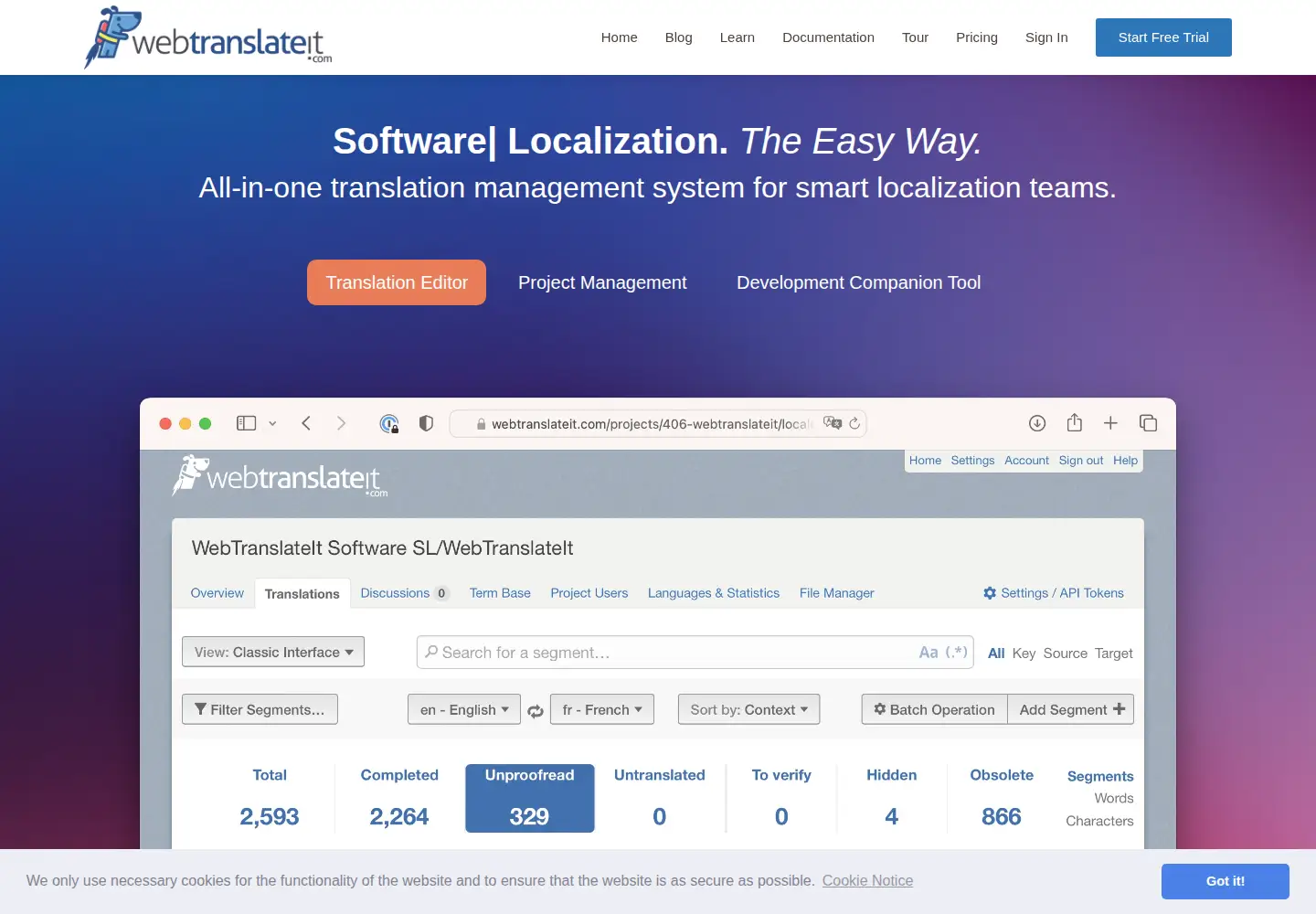Image resolution: width=1316 pixels, height=914 pixels.
Task: Open a new tab with plus icon
Action: [1110, 423]
